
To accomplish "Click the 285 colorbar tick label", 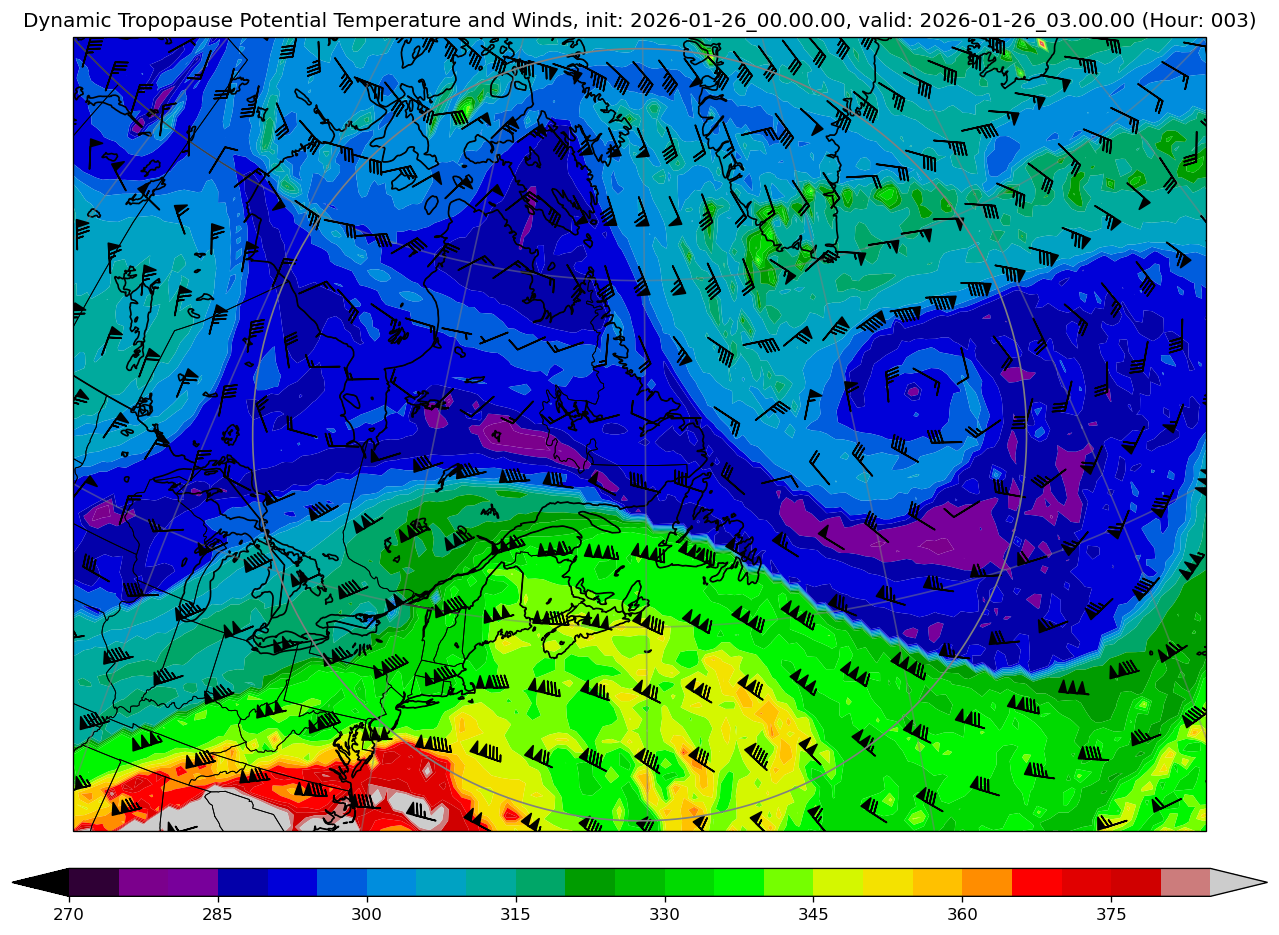I will (218, 914).
